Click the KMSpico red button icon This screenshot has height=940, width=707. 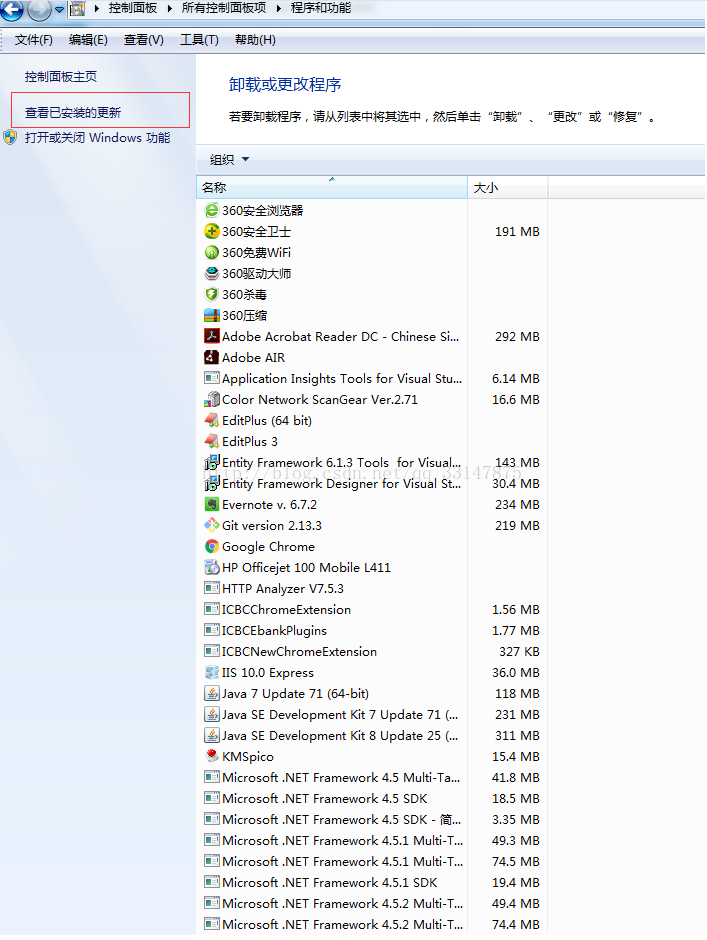(212, 756)
